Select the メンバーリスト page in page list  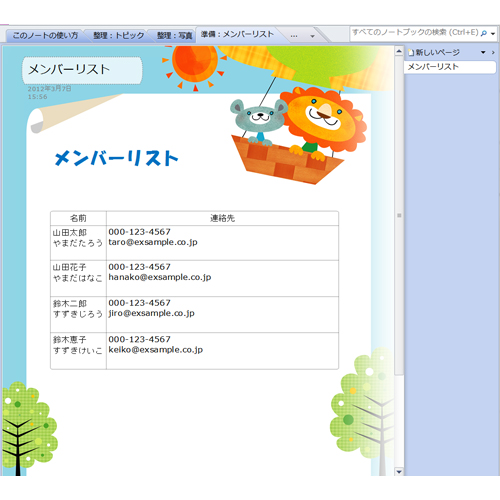point(450,67)
